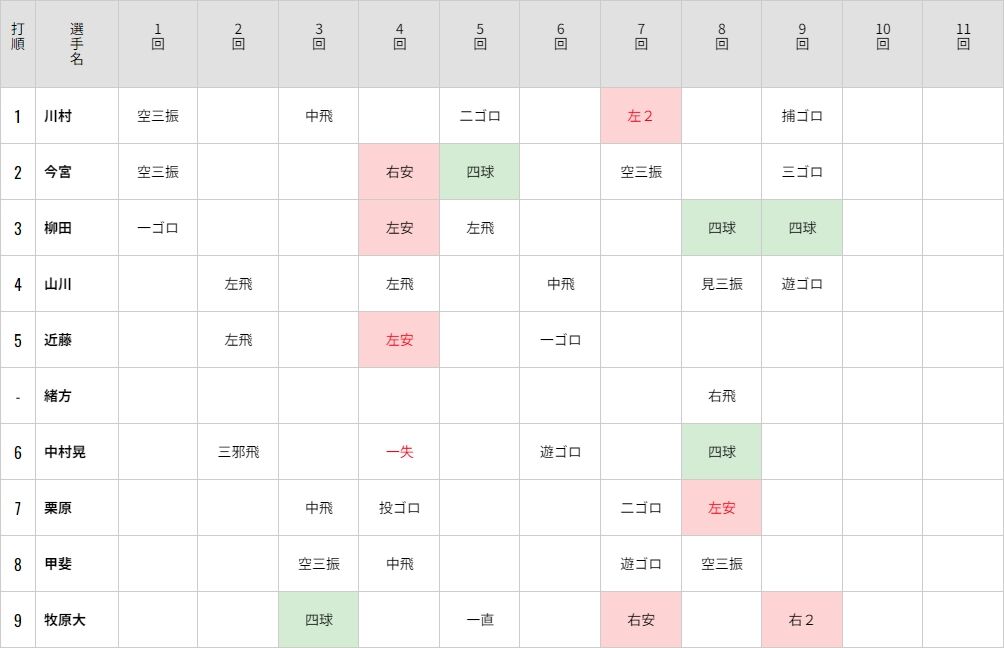Click 今宮's 右安 hit cell
Image resolution: width=1004 pixels, height=648 pixels.
click(399, 172)
